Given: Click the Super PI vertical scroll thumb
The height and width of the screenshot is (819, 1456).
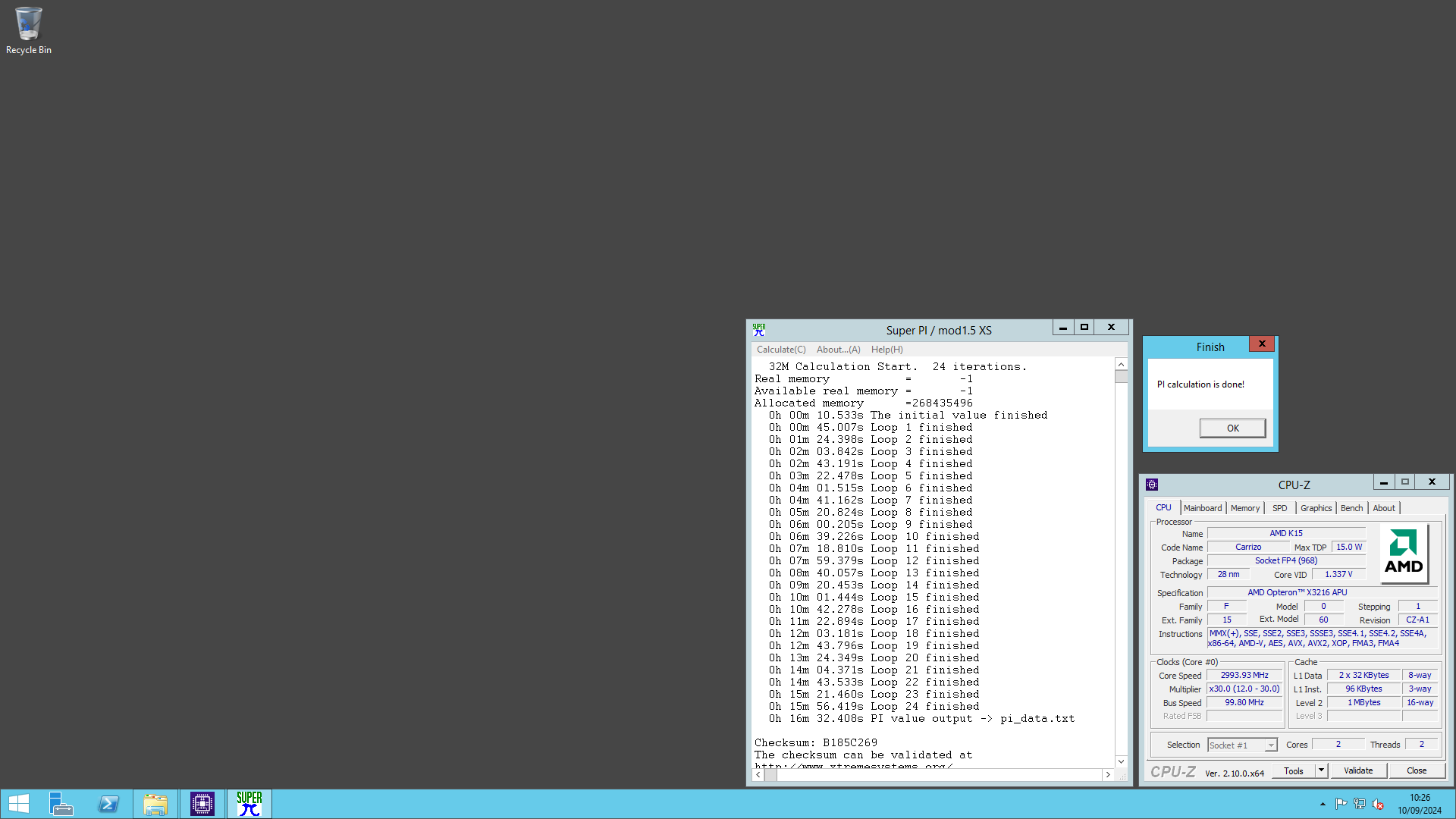Looking at the screenshot, I should click(x=1121, y=376).
